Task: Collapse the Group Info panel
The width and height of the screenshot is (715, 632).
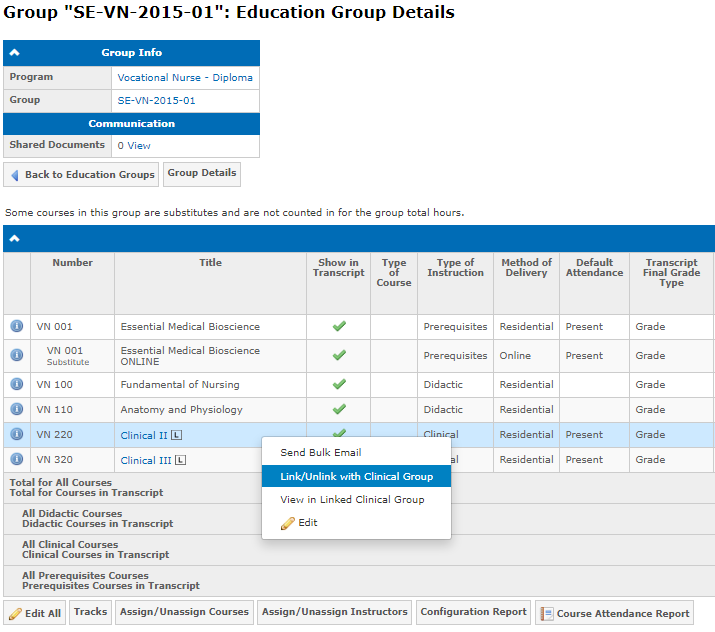Action: point(15,52)
